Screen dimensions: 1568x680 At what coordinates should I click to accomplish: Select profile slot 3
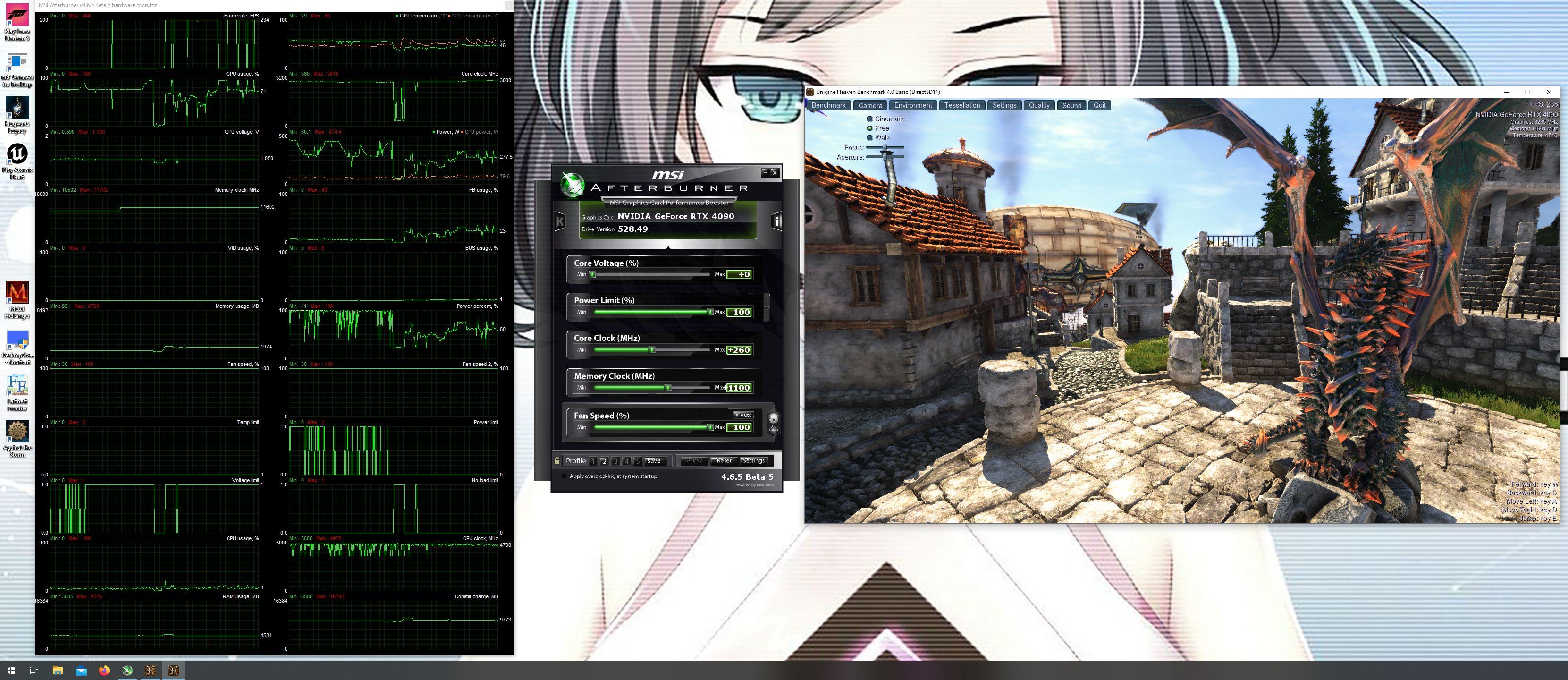click(615, 461)
